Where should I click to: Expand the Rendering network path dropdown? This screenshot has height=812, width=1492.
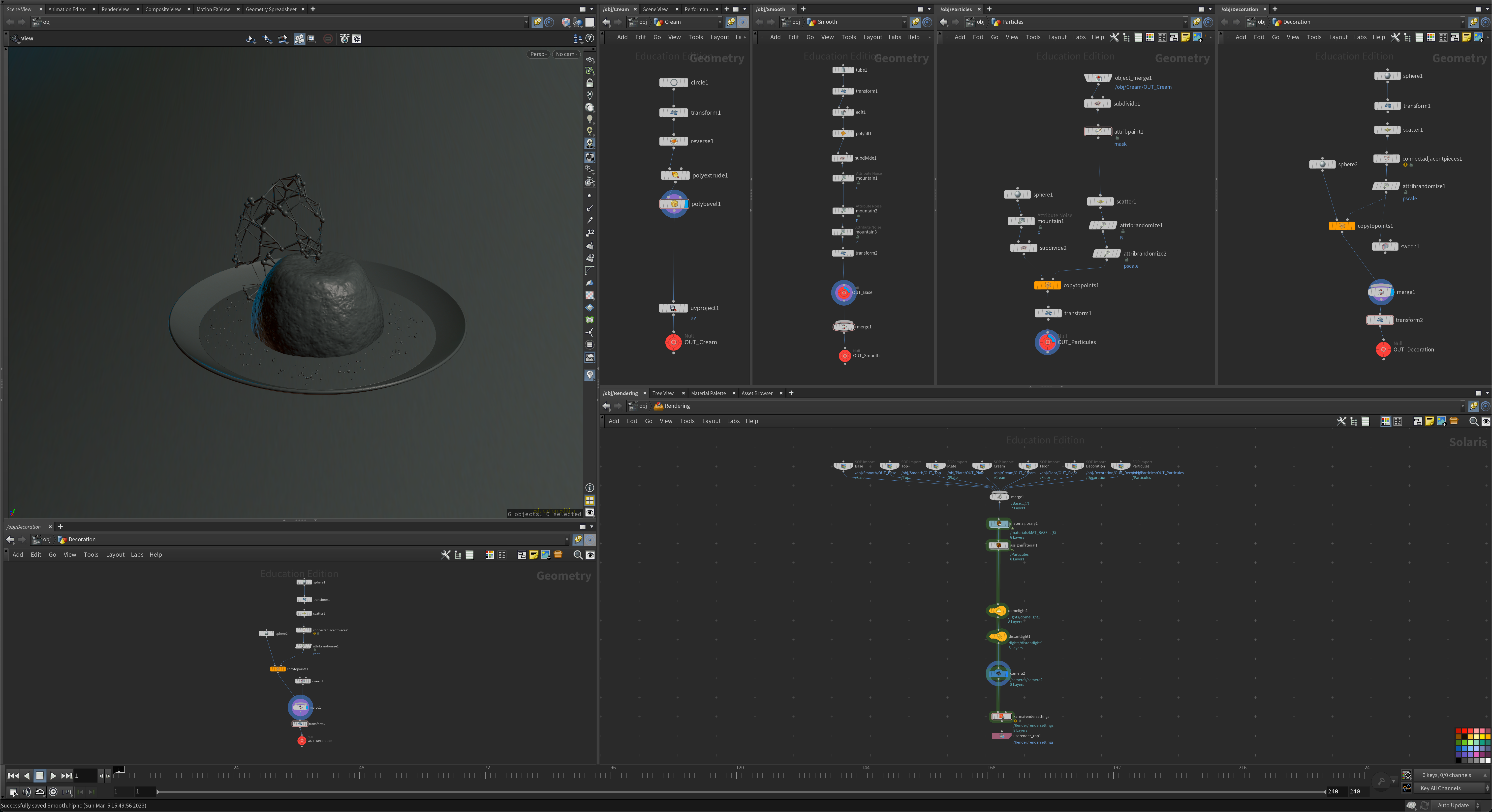coord(1462,406)
